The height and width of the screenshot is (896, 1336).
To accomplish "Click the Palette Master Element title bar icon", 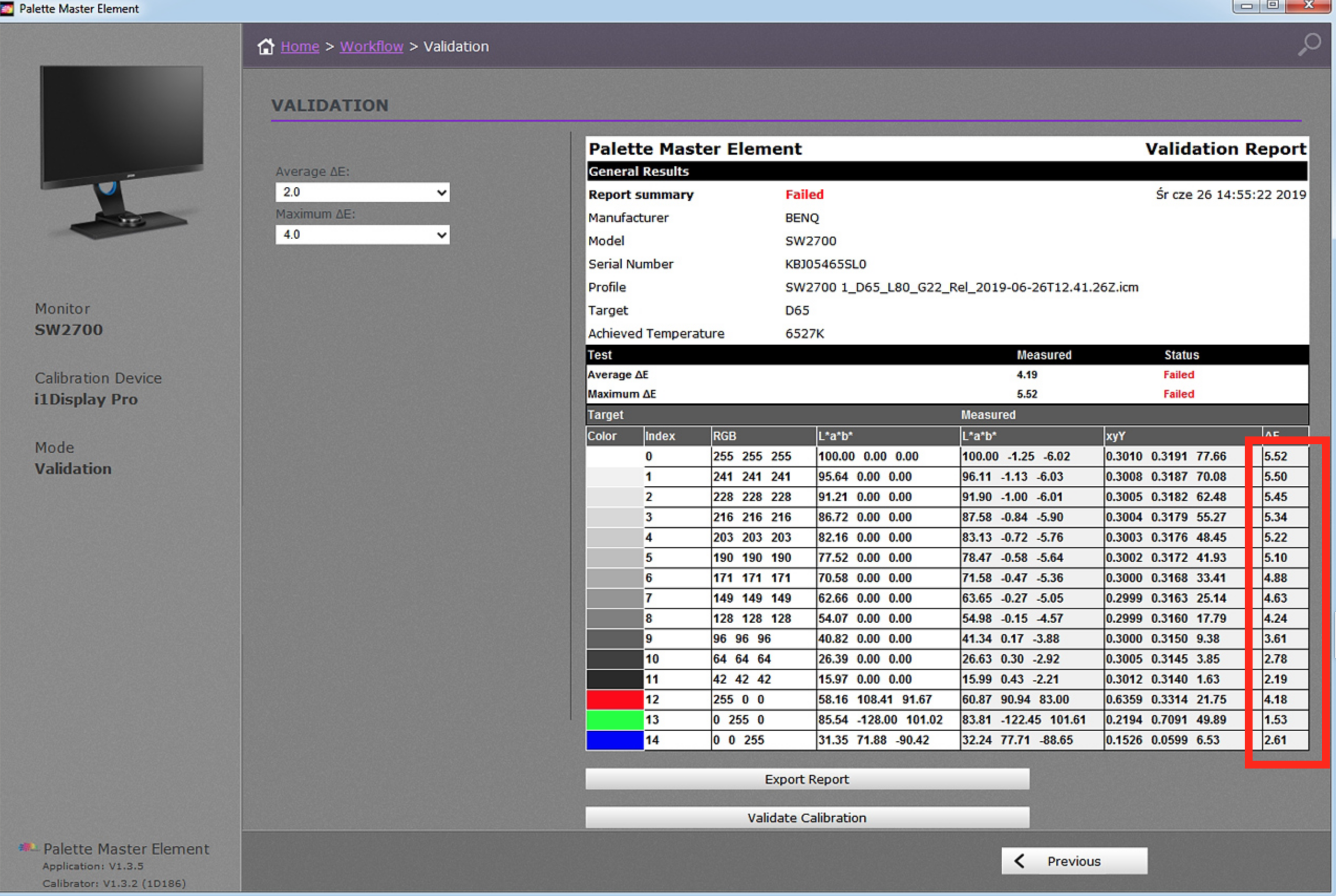I will tap(7, 8).
